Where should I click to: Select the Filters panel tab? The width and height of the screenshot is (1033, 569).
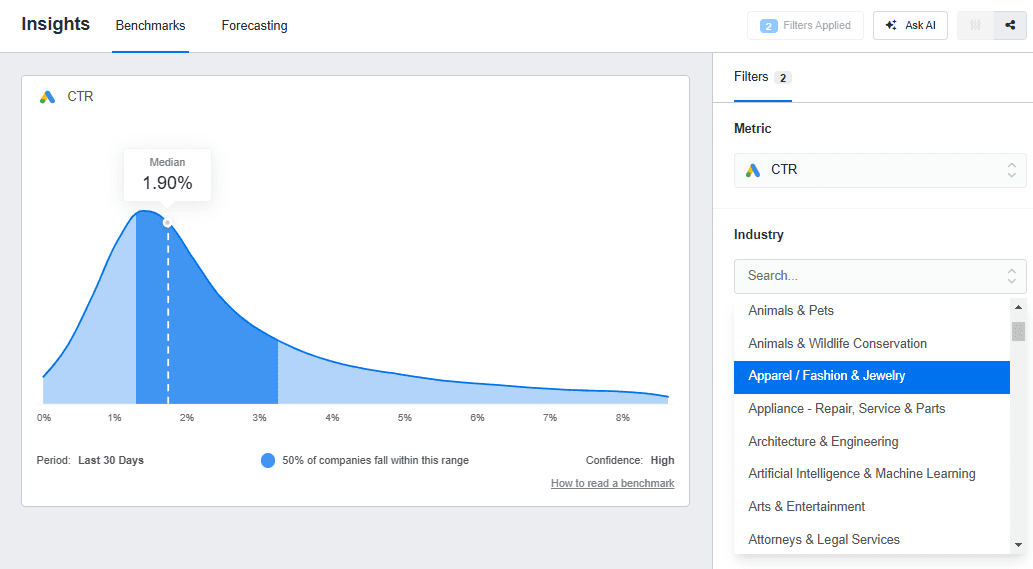tap(751, 77)
